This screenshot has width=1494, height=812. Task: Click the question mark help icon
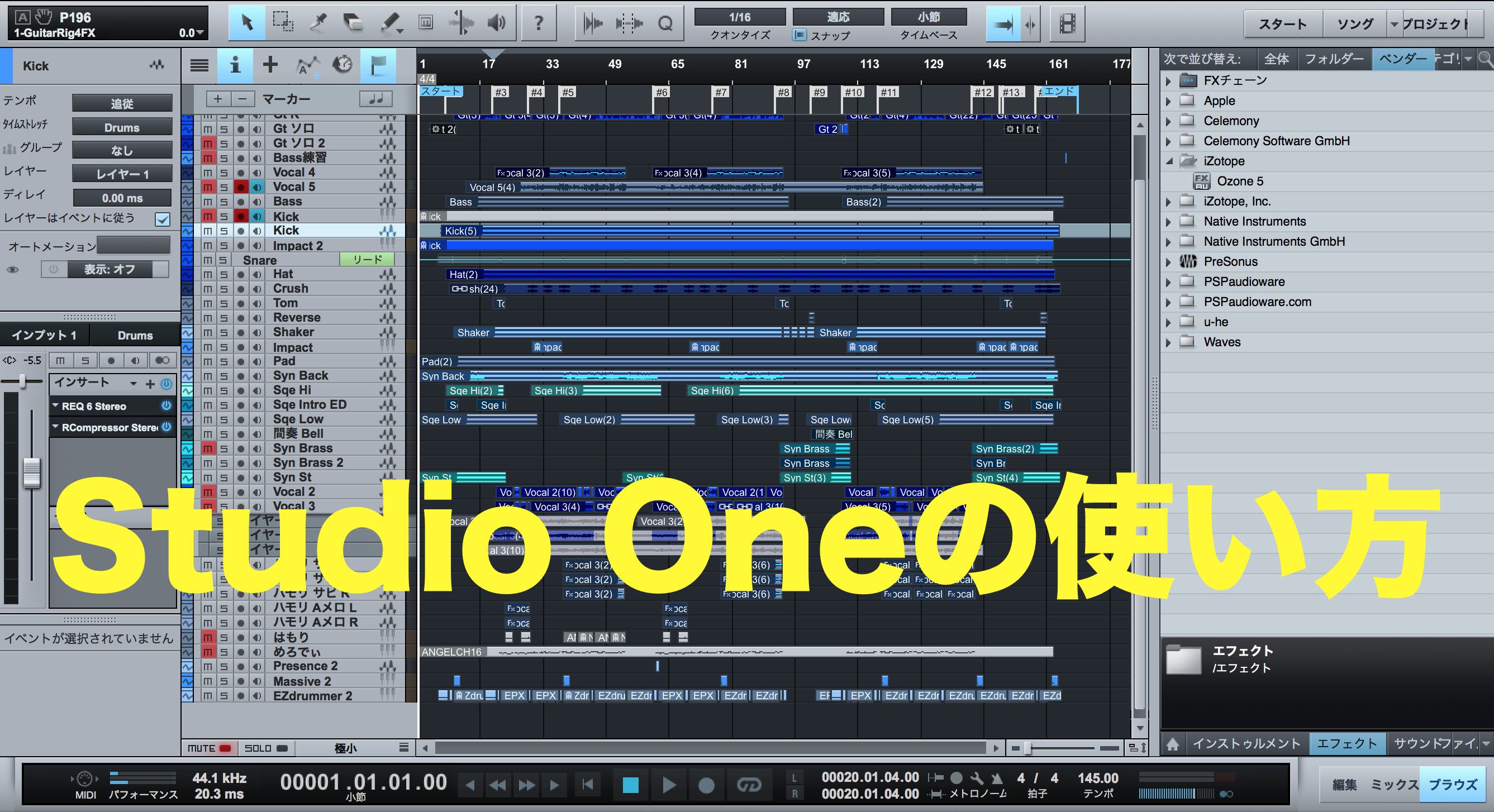(x=539, y=23)
